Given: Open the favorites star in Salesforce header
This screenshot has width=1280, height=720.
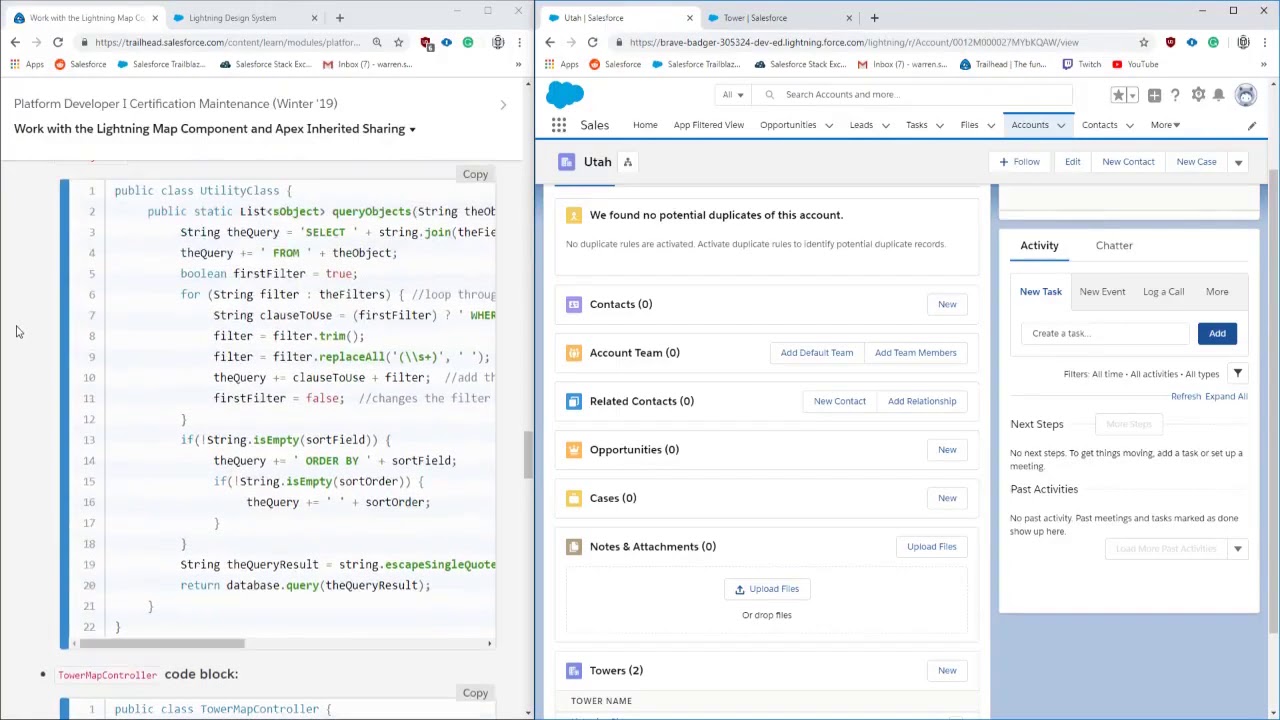Looking at the screenshot, I should 1119,95.
